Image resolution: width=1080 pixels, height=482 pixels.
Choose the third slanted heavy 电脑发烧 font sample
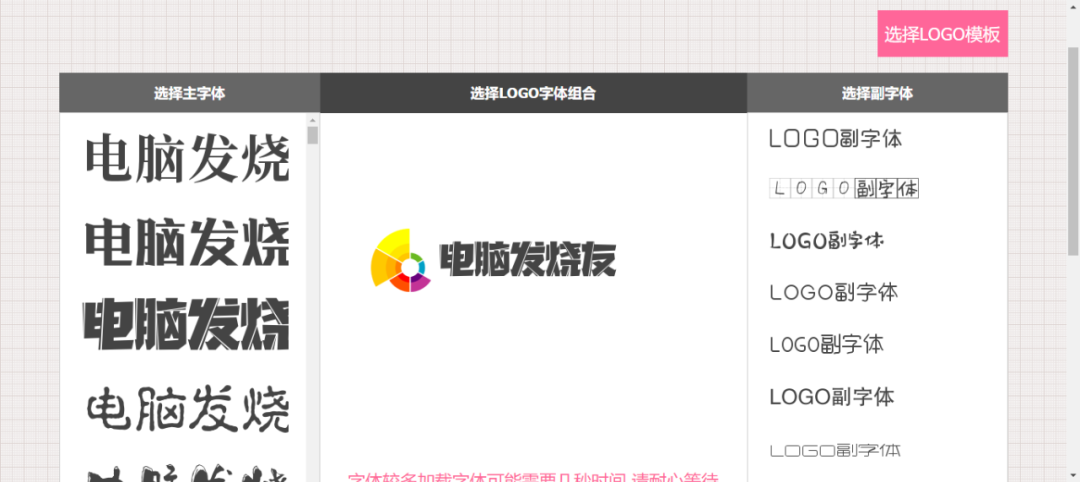click(x=186, y=324)
